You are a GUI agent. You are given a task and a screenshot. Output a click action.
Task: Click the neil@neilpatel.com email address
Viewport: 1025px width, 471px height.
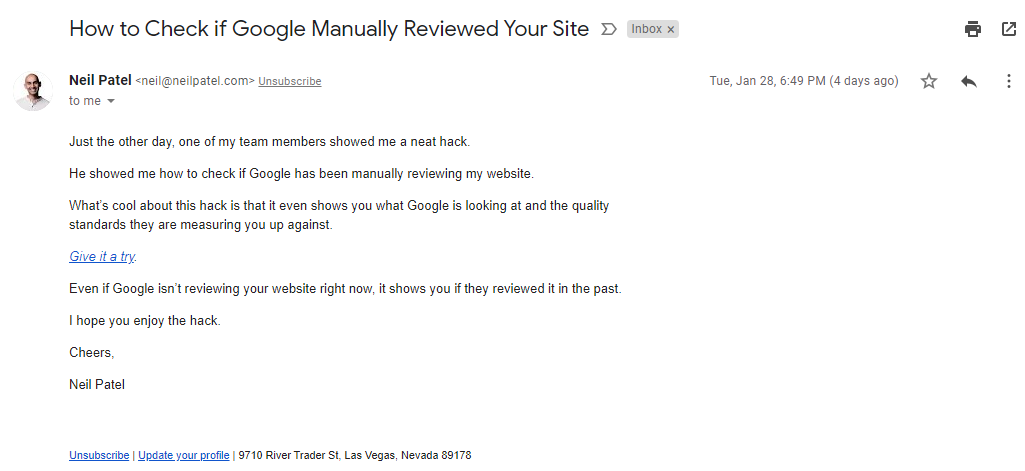tap(195, 81)
